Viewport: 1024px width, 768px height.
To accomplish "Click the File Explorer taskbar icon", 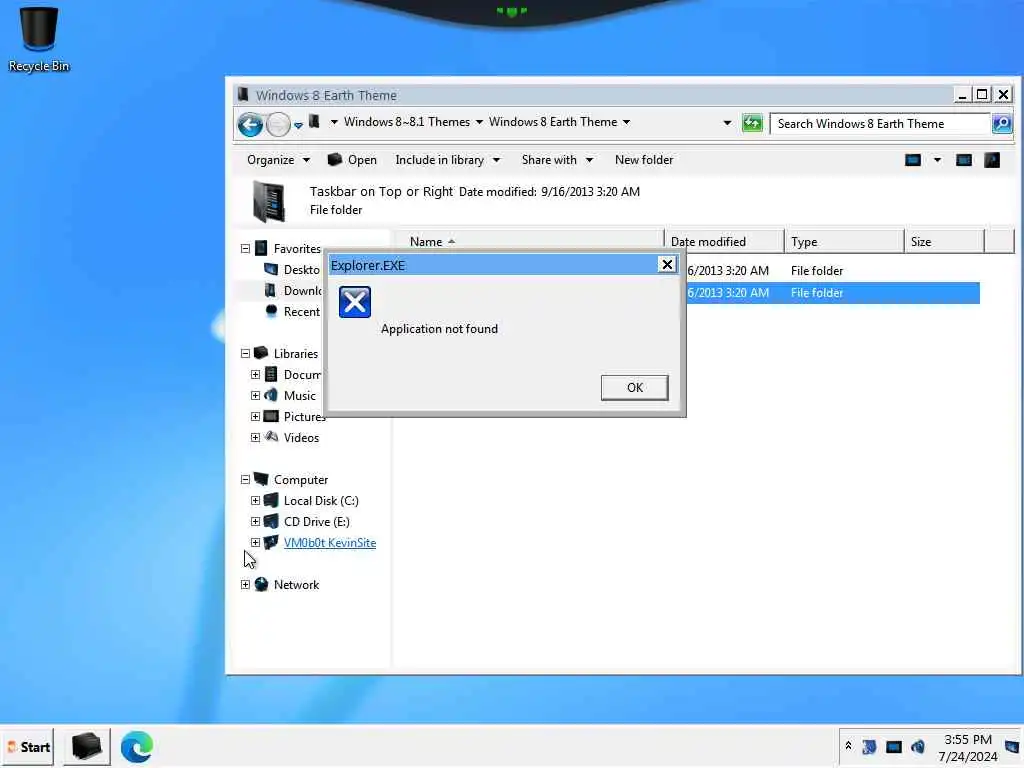I will [86, 746].
